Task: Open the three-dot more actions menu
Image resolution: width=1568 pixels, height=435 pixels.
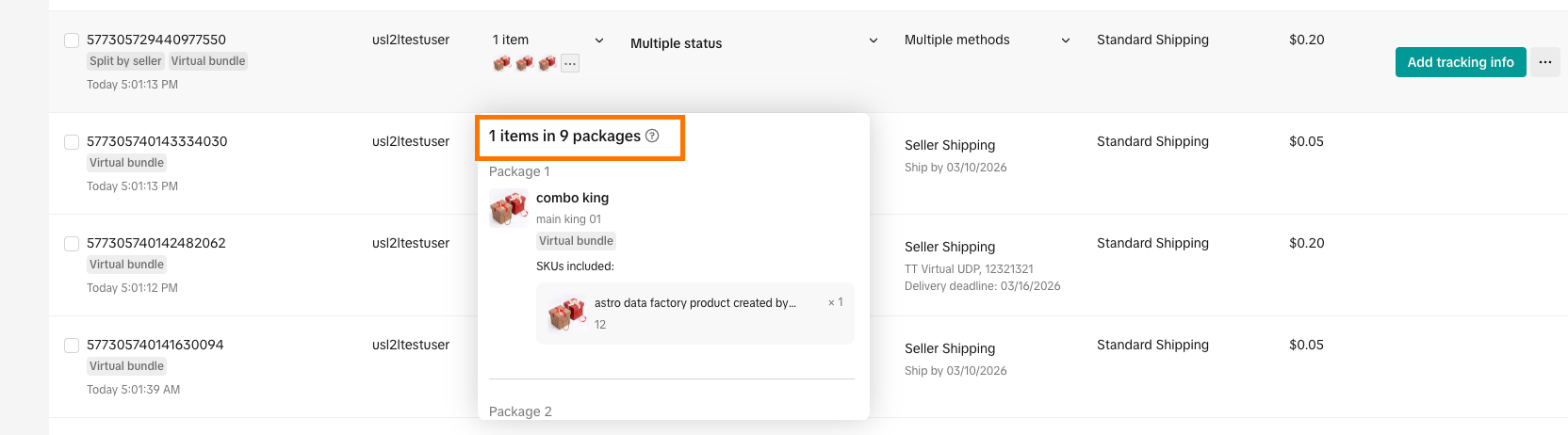Action: (x=1545, y=62)
